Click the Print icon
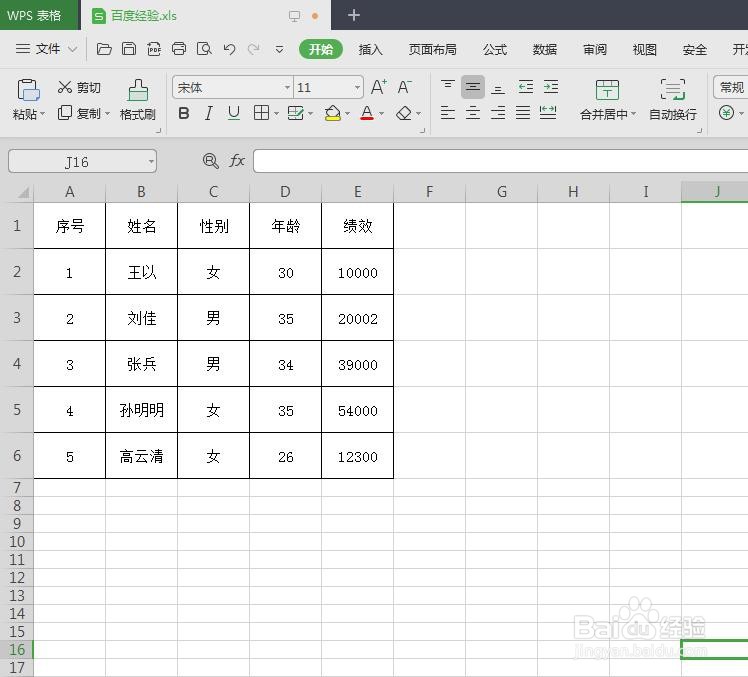The image size is (748, 677). 179,49
